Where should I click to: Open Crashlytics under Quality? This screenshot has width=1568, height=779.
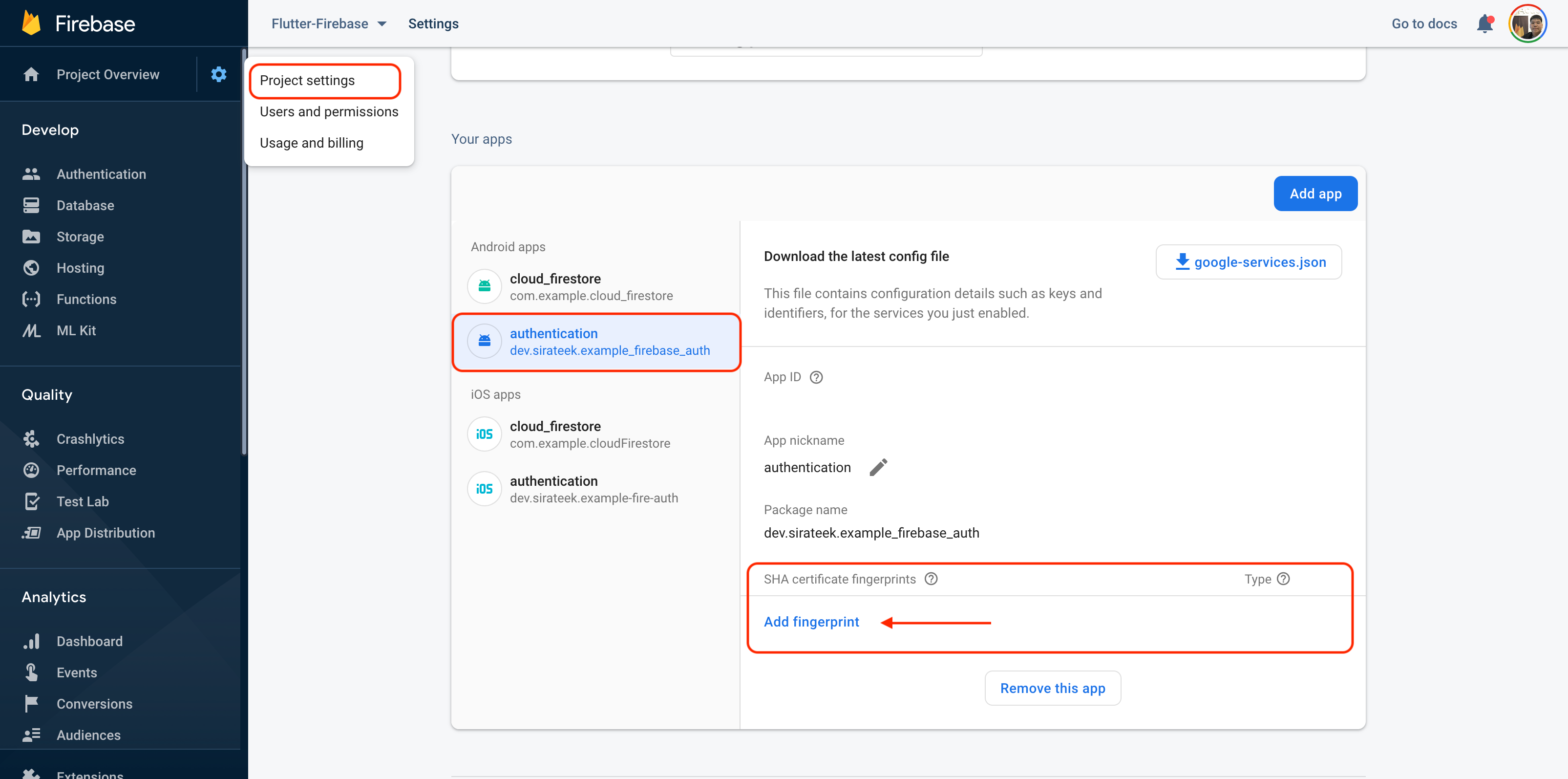(90, 438)
